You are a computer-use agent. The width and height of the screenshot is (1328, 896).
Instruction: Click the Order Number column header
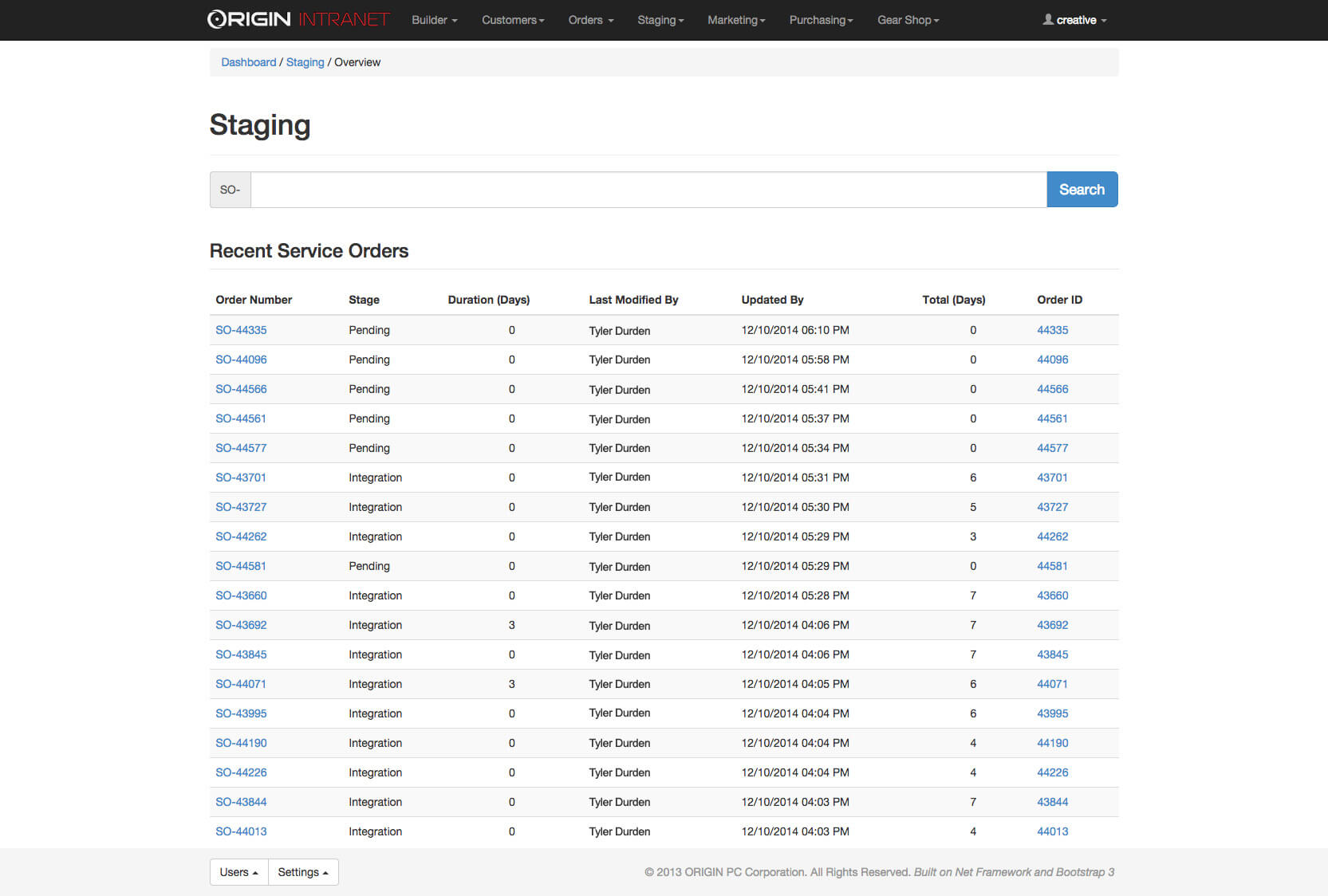pos(254,300)
